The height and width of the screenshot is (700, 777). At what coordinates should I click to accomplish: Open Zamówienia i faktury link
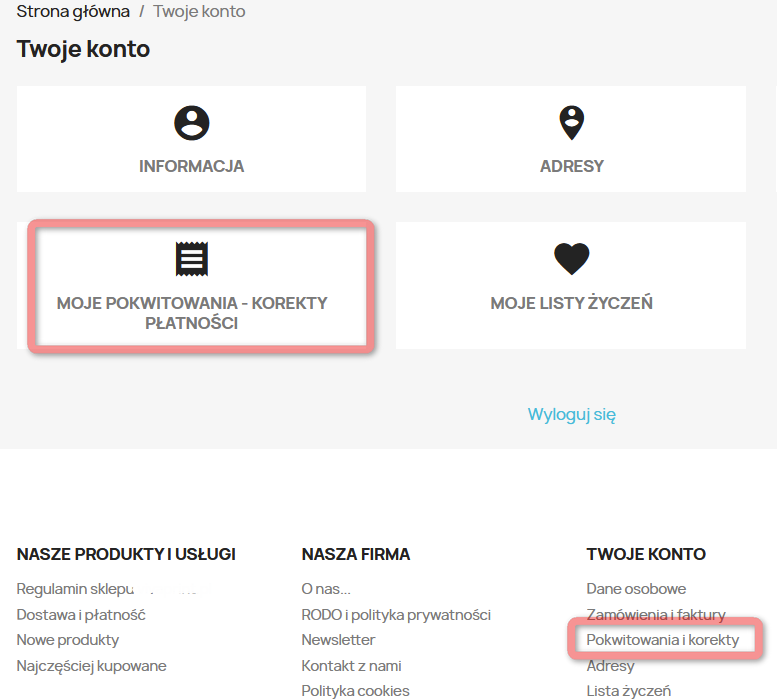click(x=656, y=614)
